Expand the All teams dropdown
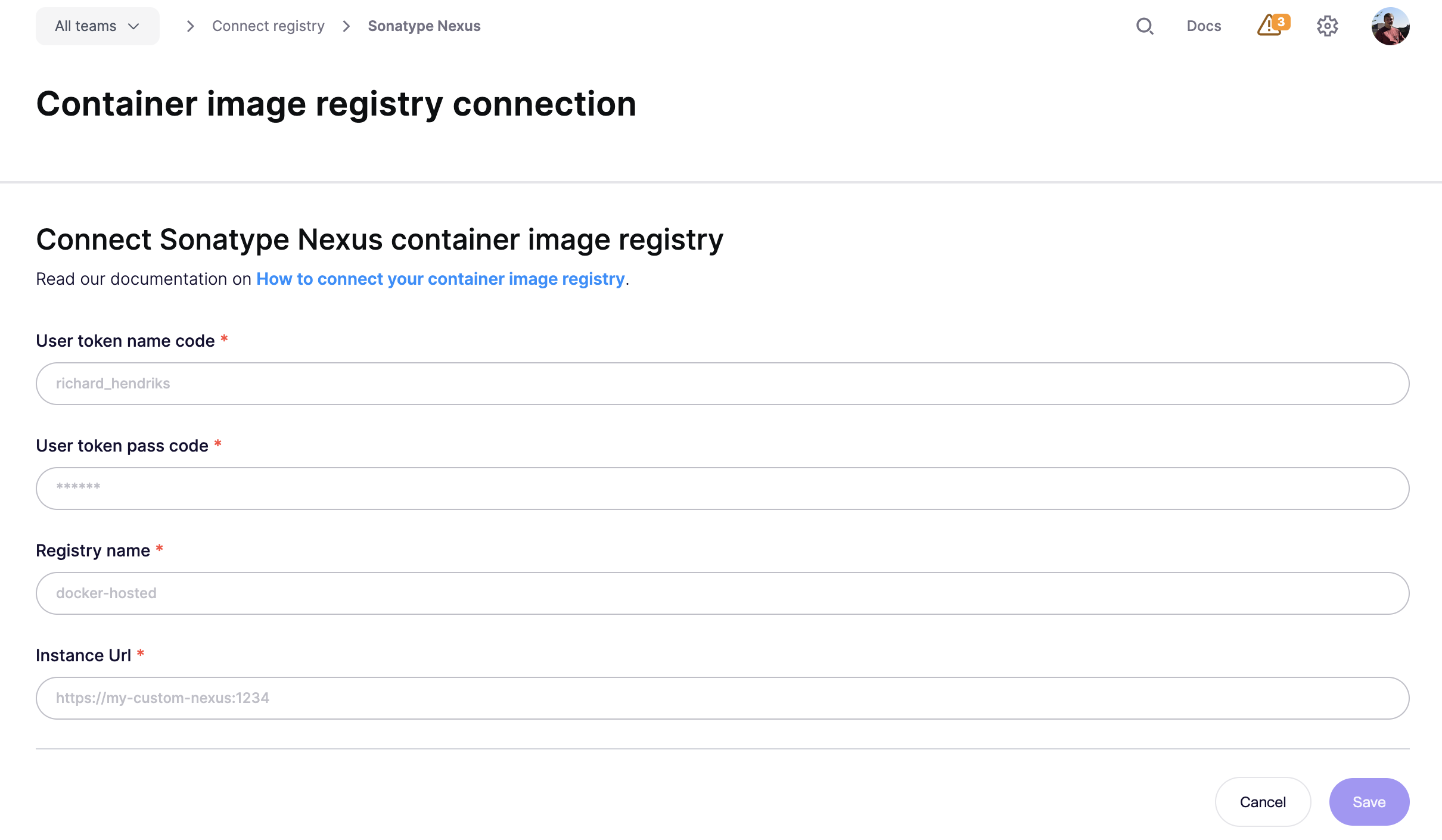Screen dimensions: 1442x840 (x=98, y=26)
